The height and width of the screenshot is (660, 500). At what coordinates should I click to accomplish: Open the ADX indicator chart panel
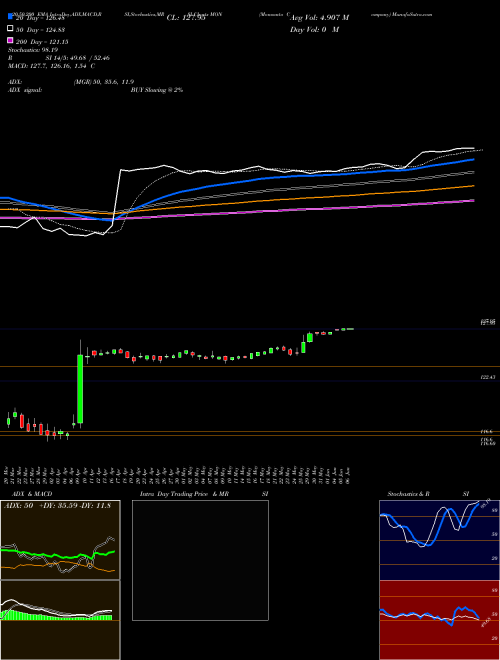[x=60, y=540]
